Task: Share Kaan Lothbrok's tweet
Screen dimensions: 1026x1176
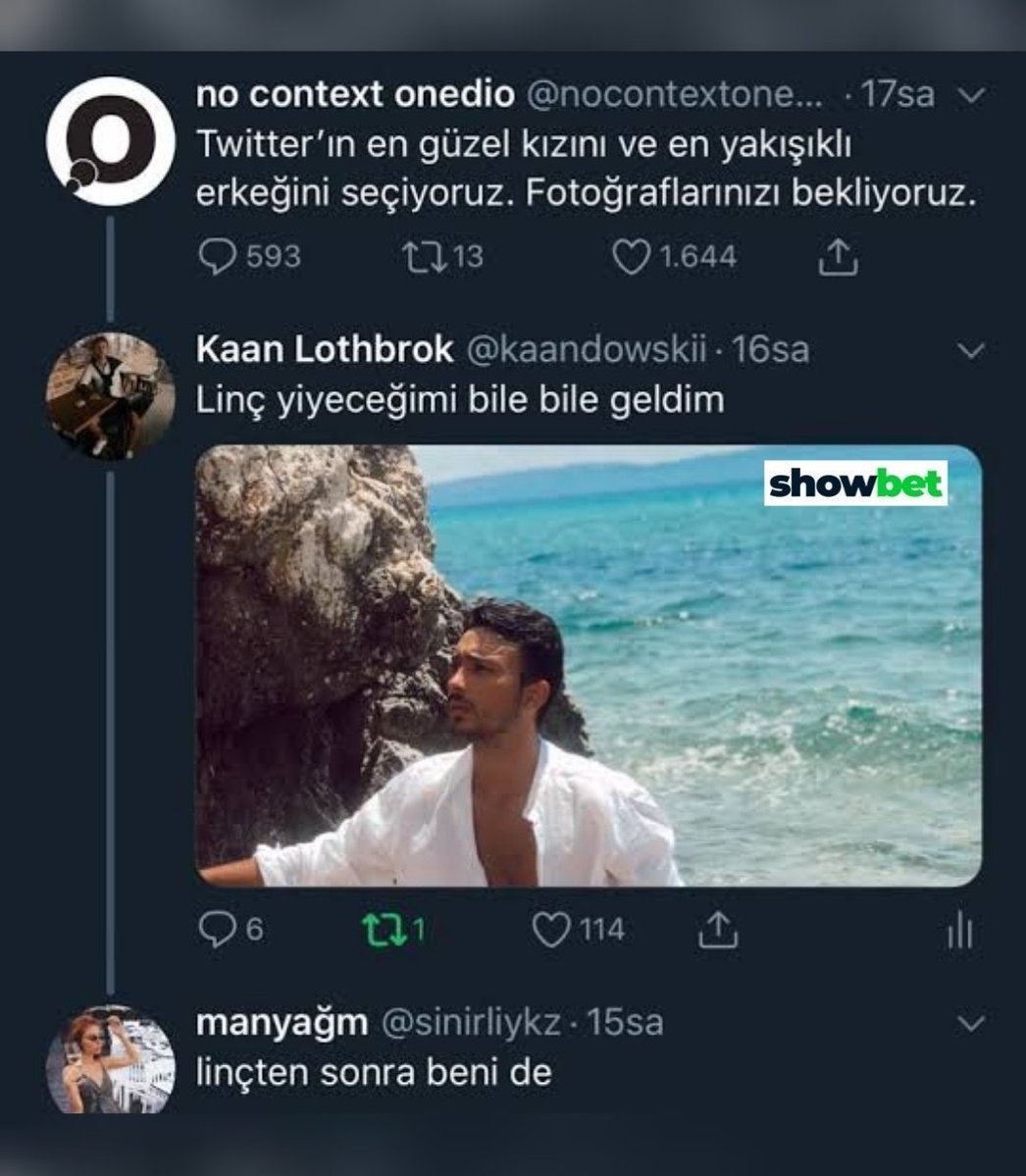Action: click(717, 929)
